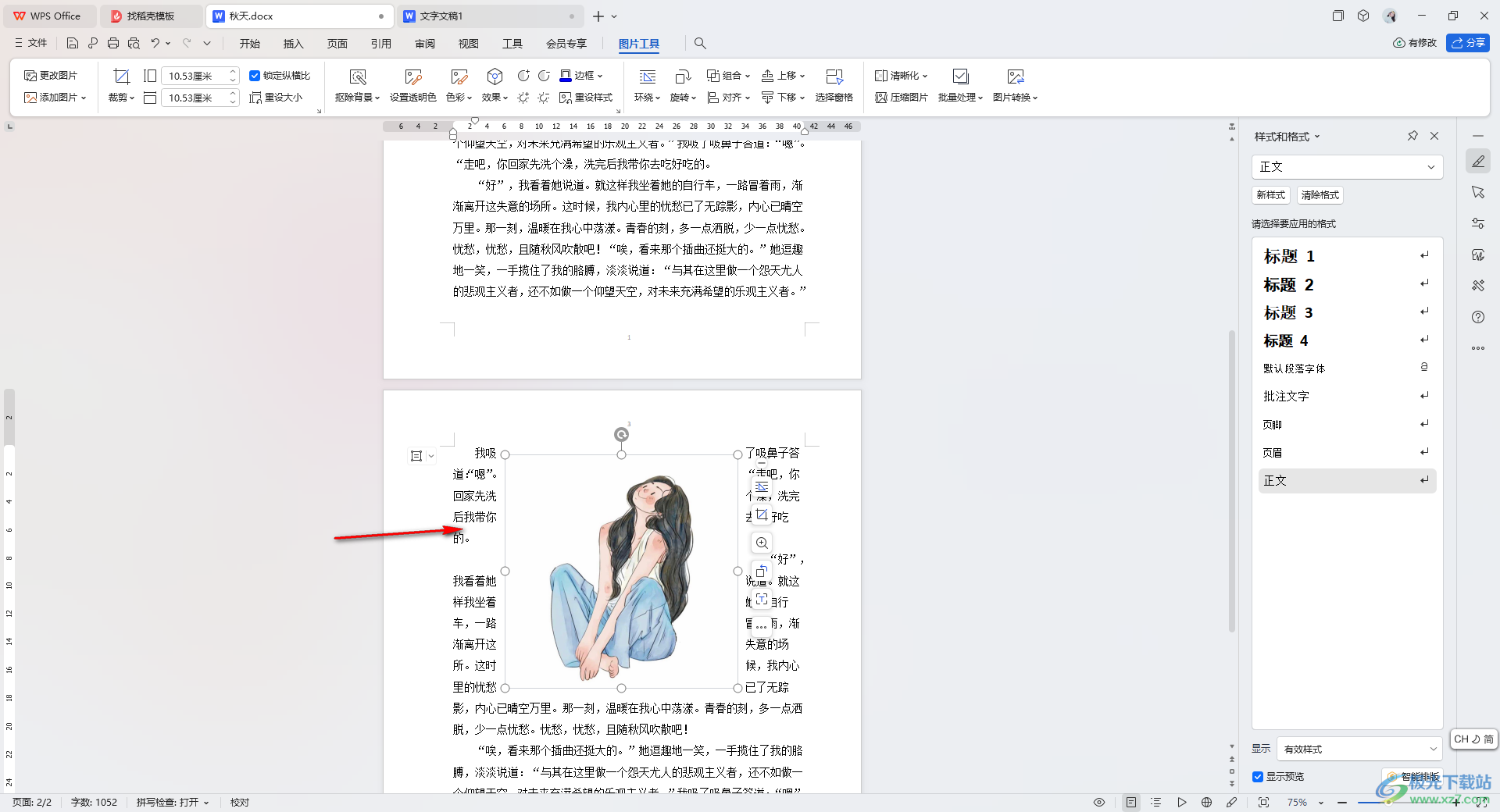Click 清除格式 clear format button
Viewport: 1500px width, 812px height.
tap(1320, 195)
